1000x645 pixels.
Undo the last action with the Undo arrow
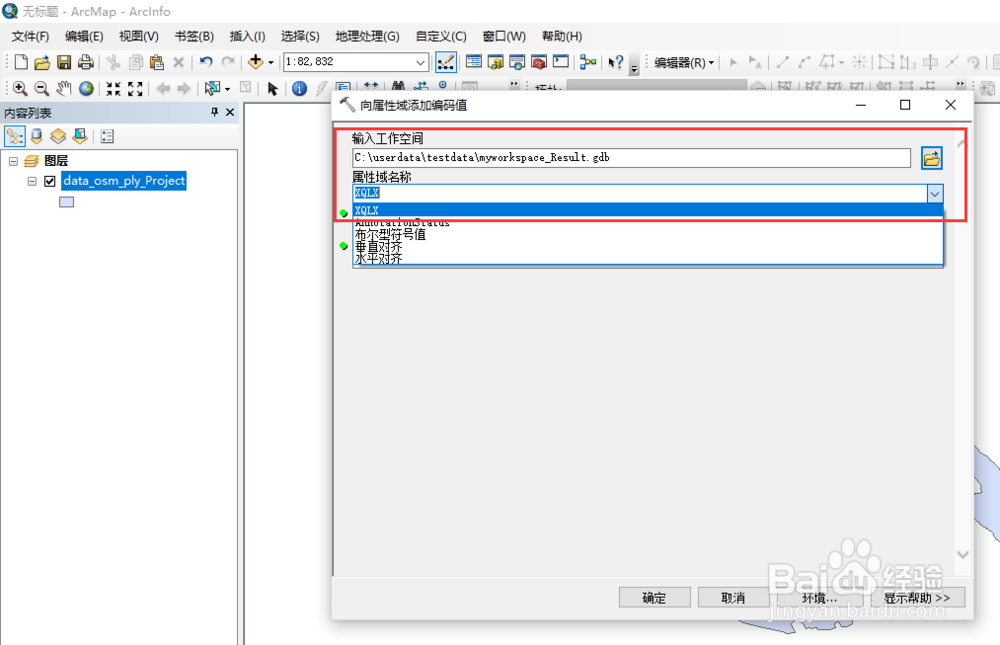(x=205, y=62)
